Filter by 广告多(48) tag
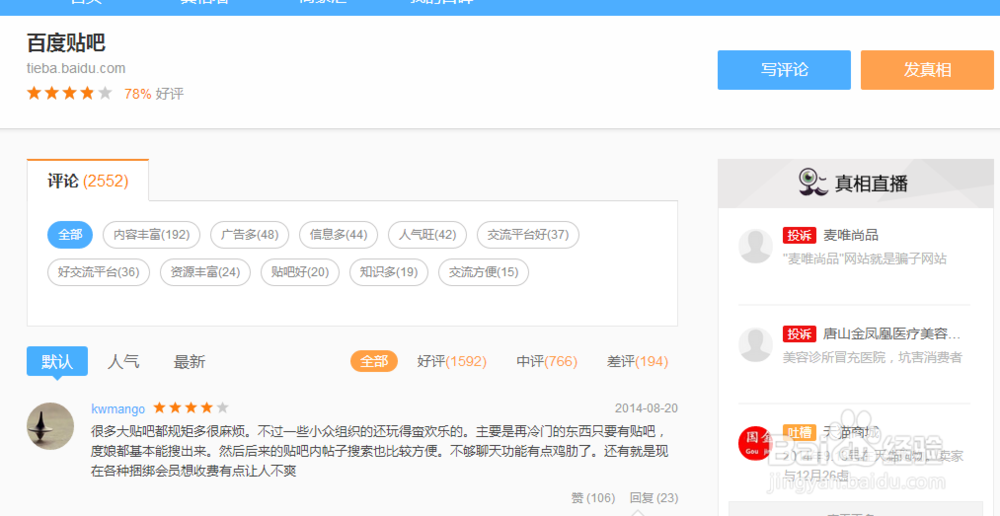The height and width of the screenshot is (516, 1000). 250,235
